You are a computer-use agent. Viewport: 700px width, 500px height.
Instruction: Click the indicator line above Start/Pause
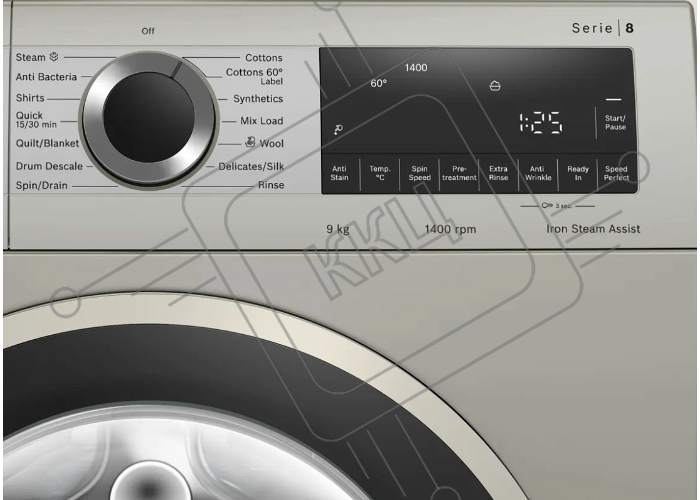coord(613,100)
